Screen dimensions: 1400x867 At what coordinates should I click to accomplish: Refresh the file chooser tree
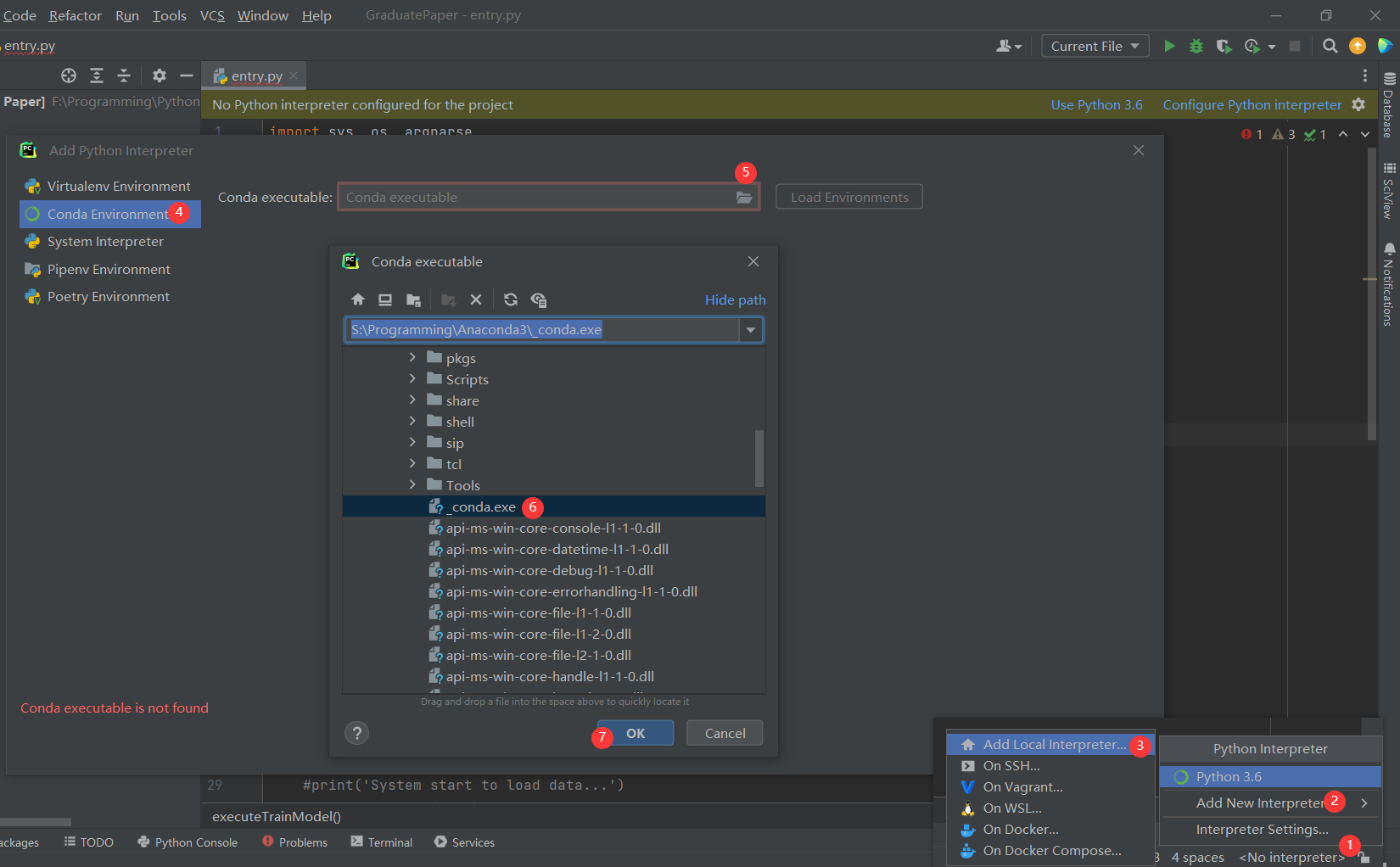[x=510, y=299]
